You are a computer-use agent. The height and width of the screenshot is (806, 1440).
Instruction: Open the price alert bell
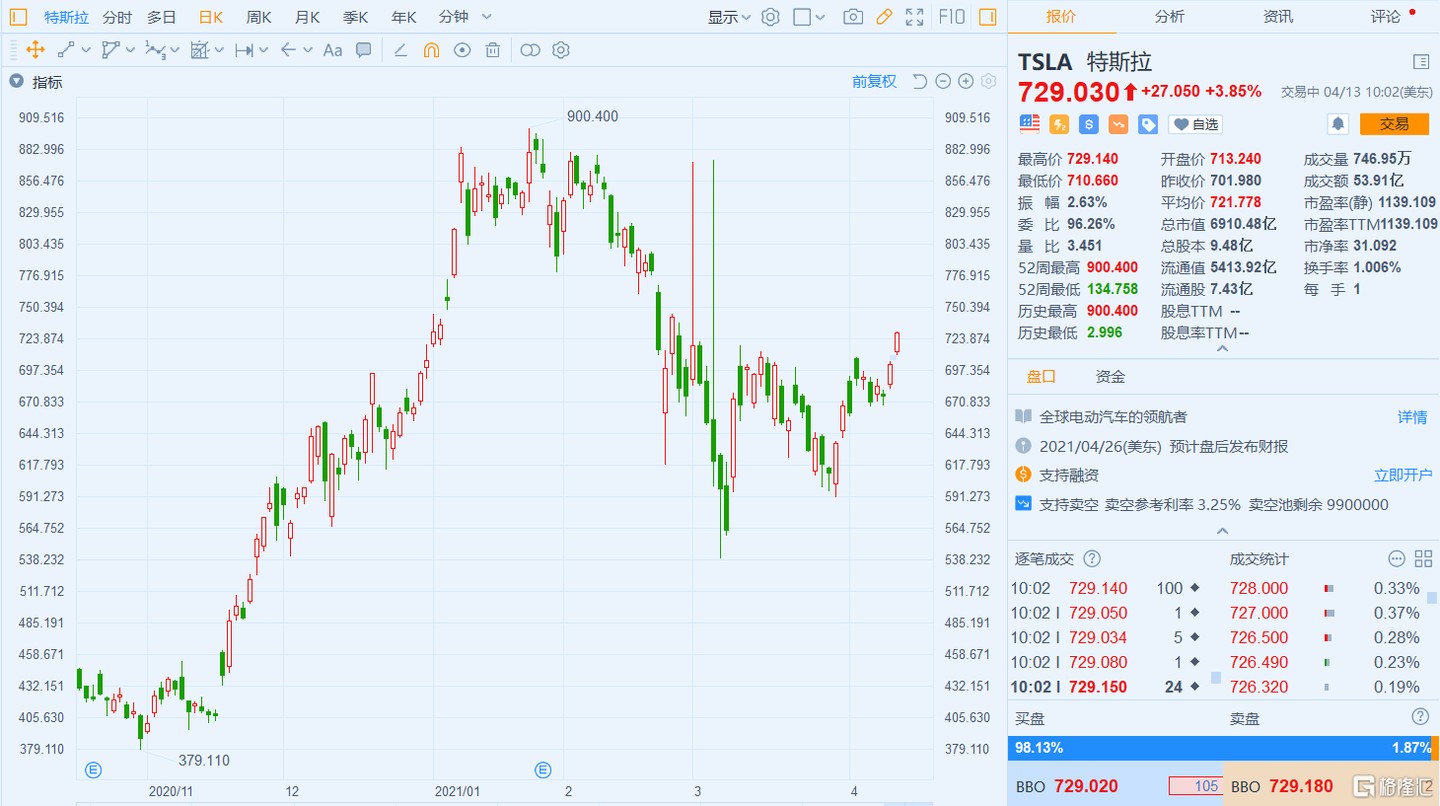click(x=1337, y=124)
